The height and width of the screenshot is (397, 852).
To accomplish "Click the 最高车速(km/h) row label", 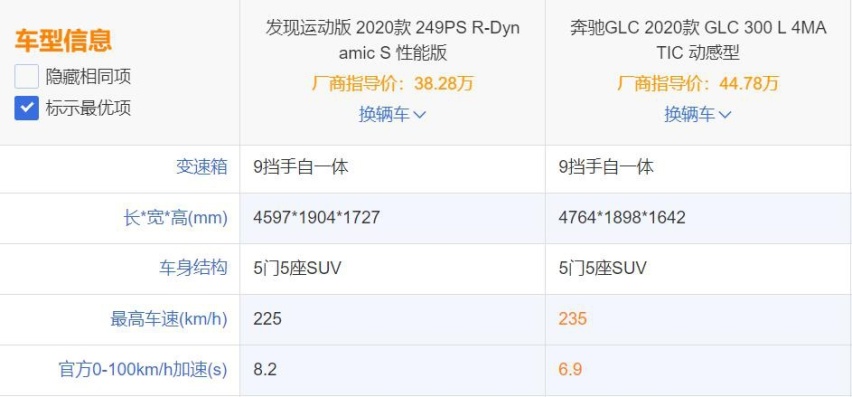I will [x=169, y=319].
